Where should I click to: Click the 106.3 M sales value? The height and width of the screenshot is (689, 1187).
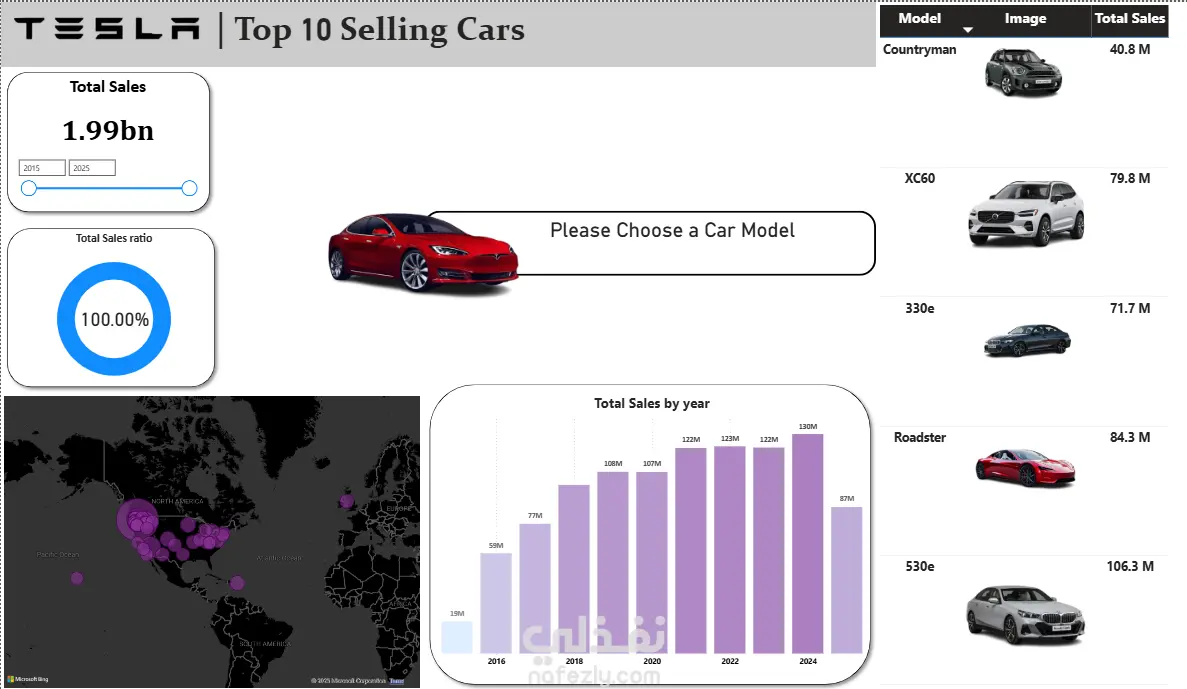click(x=1129, y=566)
